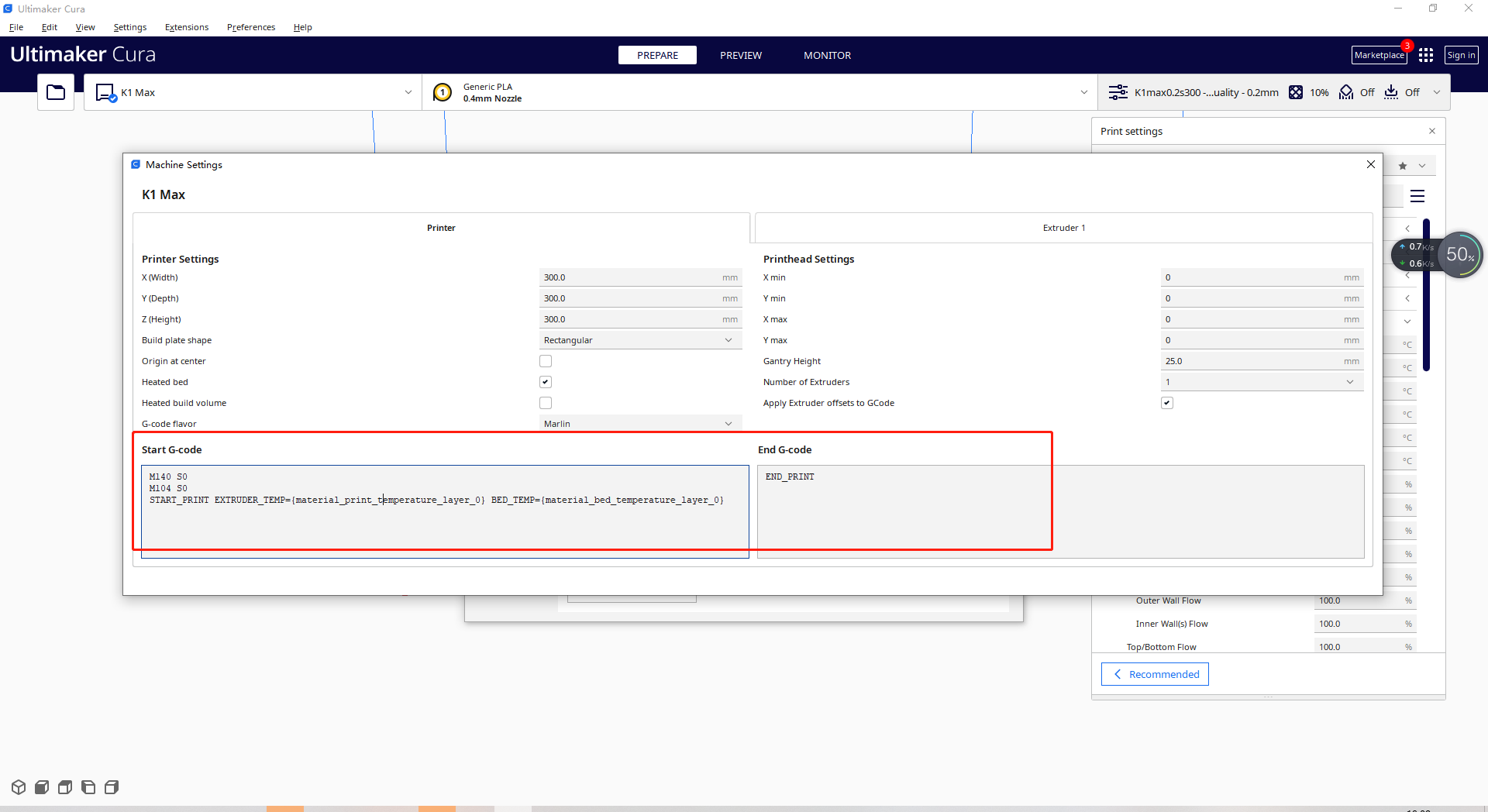Open the Help menu

click(x=303, y=27)
